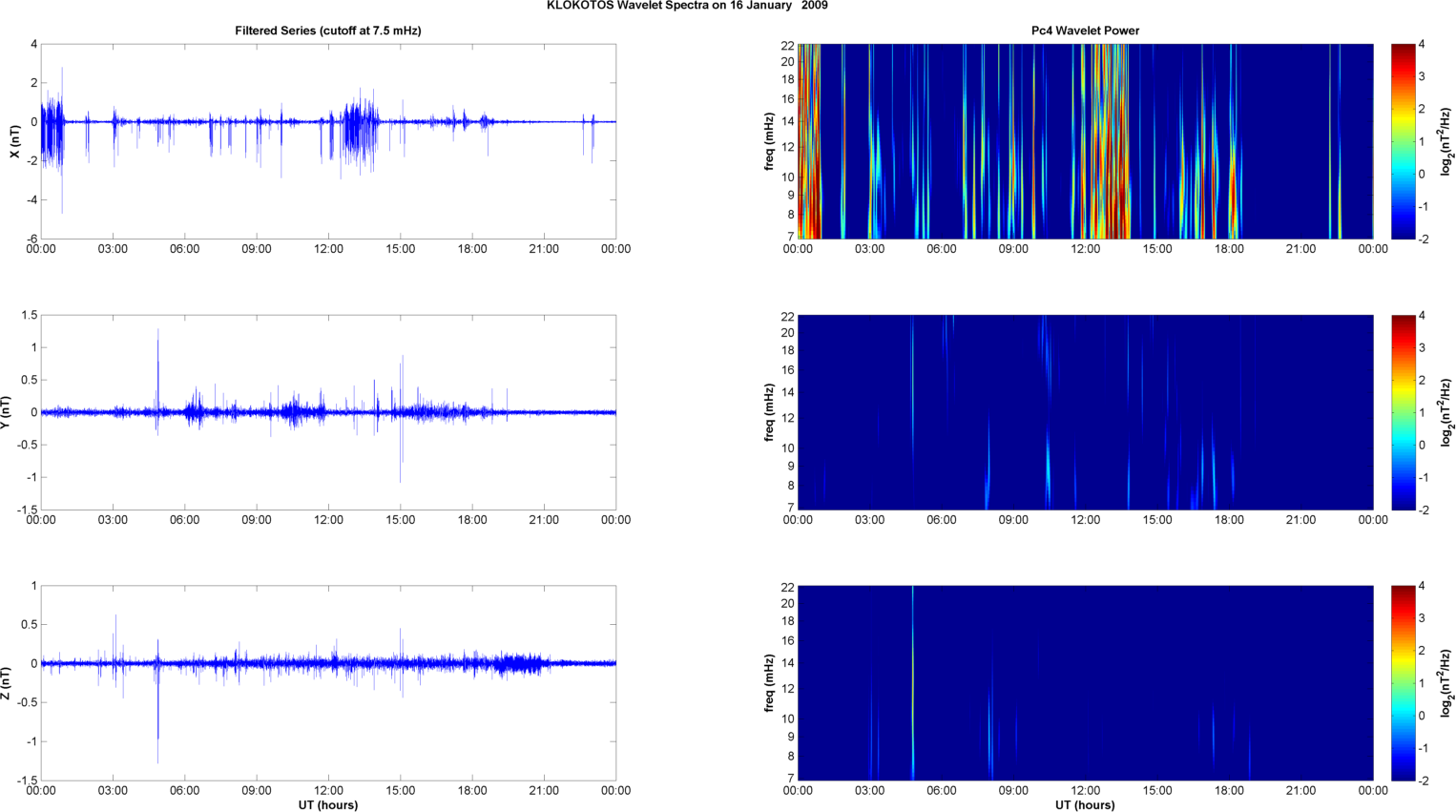Select the Pc4 Wavelet Power title
Viewport: 1456px width, 812px height.
[x=1085, y=31]
